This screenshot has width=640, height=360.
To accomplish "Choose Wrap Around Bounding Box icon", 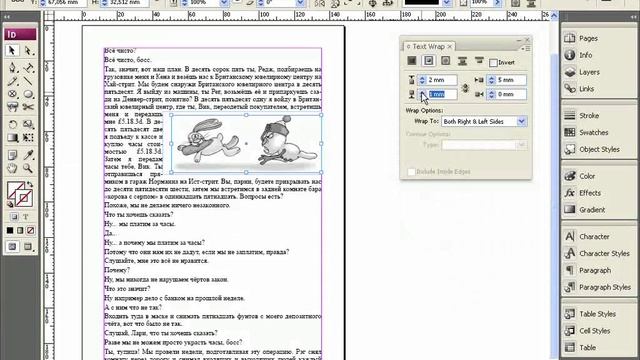I will click(428, 61).
